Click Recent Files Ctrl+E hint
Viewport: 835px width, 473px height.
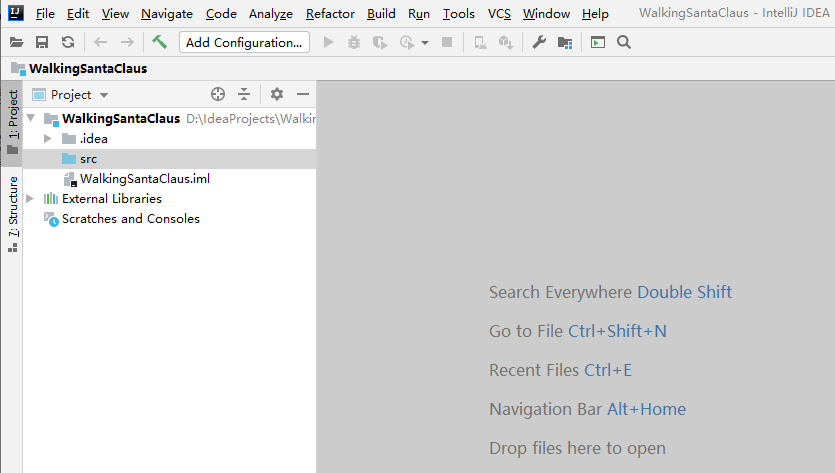(560, 370)
